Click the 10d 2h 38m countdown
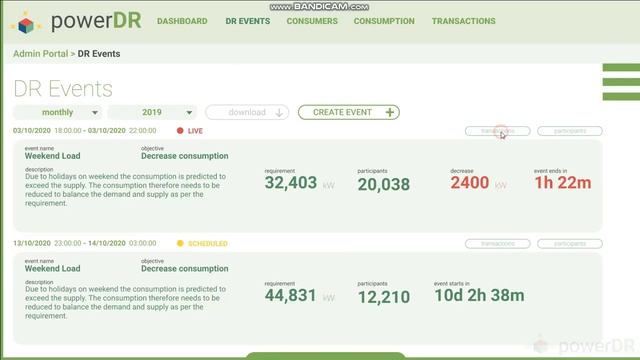The height and width of the screenshot is (360, 640). (x=479, y=296)
